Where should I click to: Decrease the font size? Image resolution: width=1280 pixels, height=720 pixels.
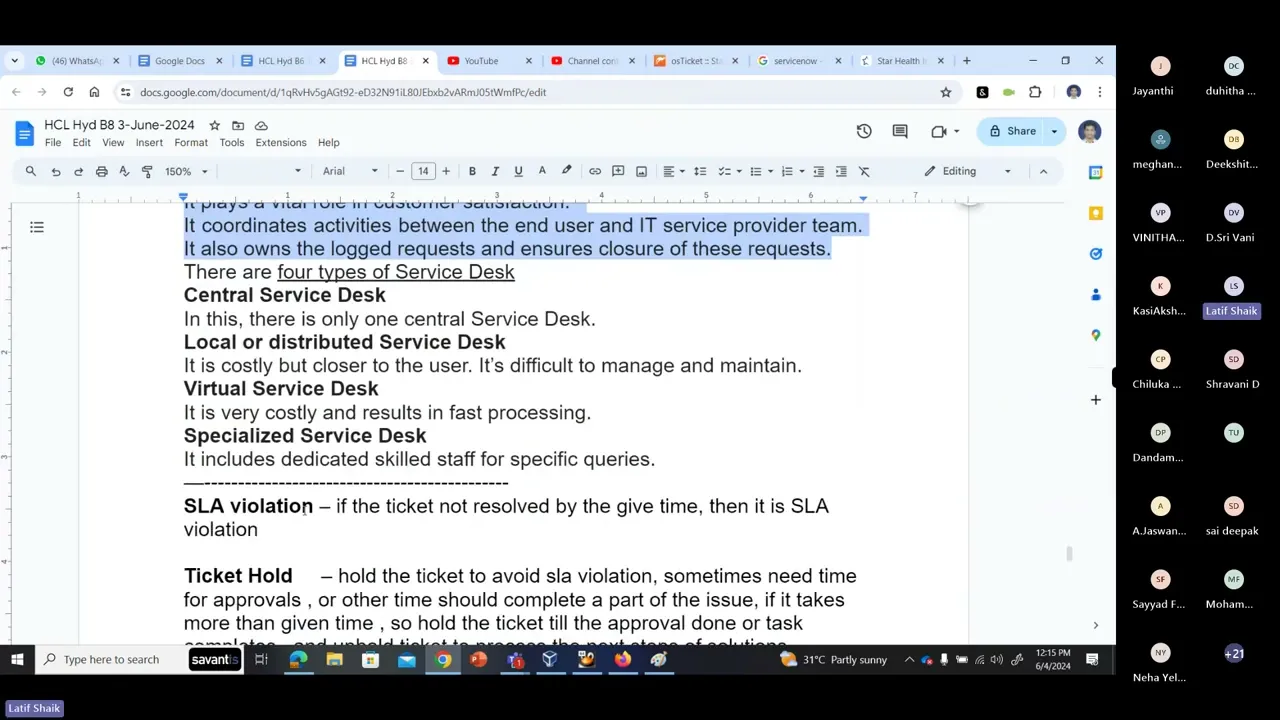click(400, 171)
